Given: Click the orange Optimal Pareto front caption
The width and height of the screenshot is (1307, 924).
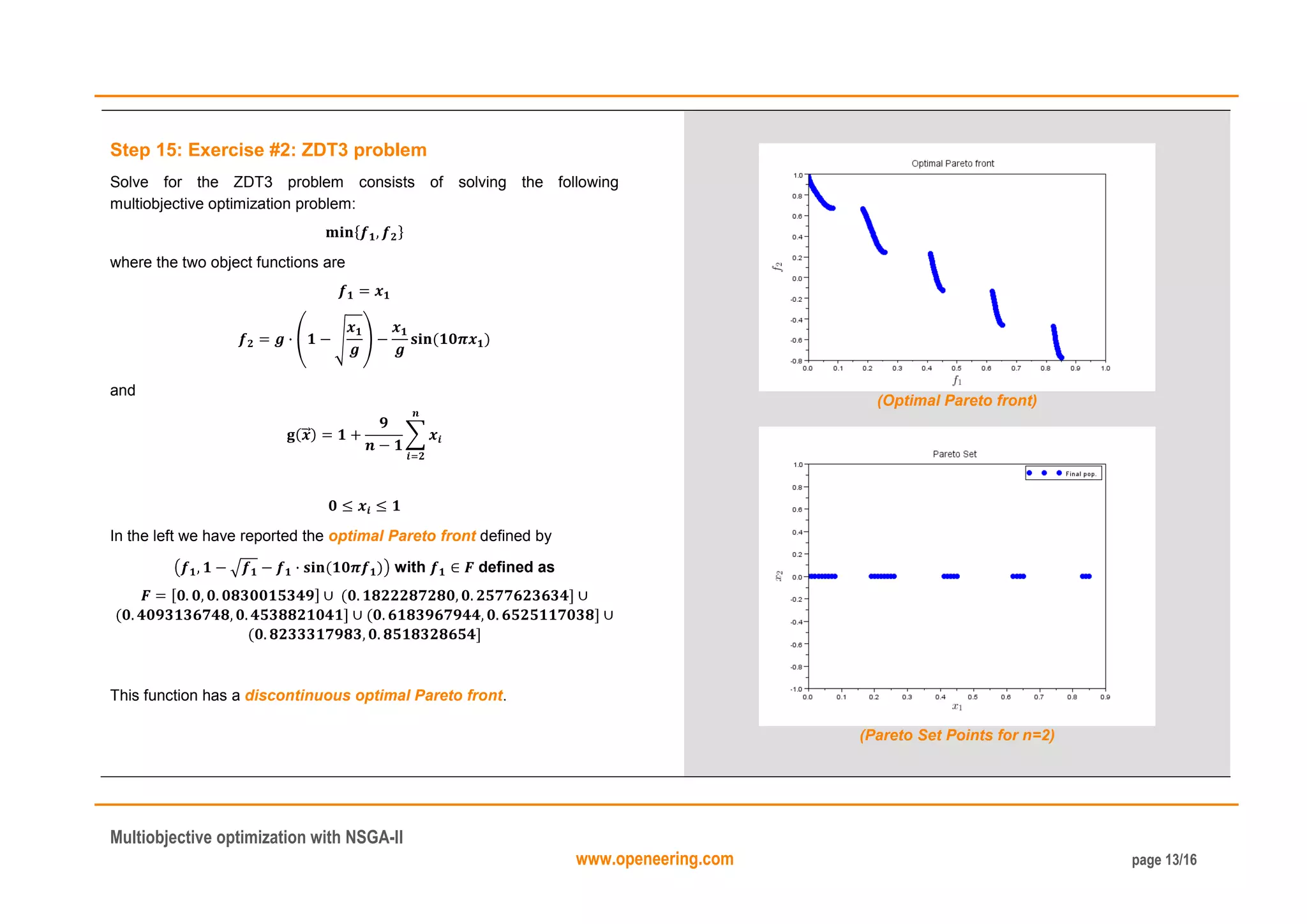Looking at the screenshot, I should [x=956, y=401].
